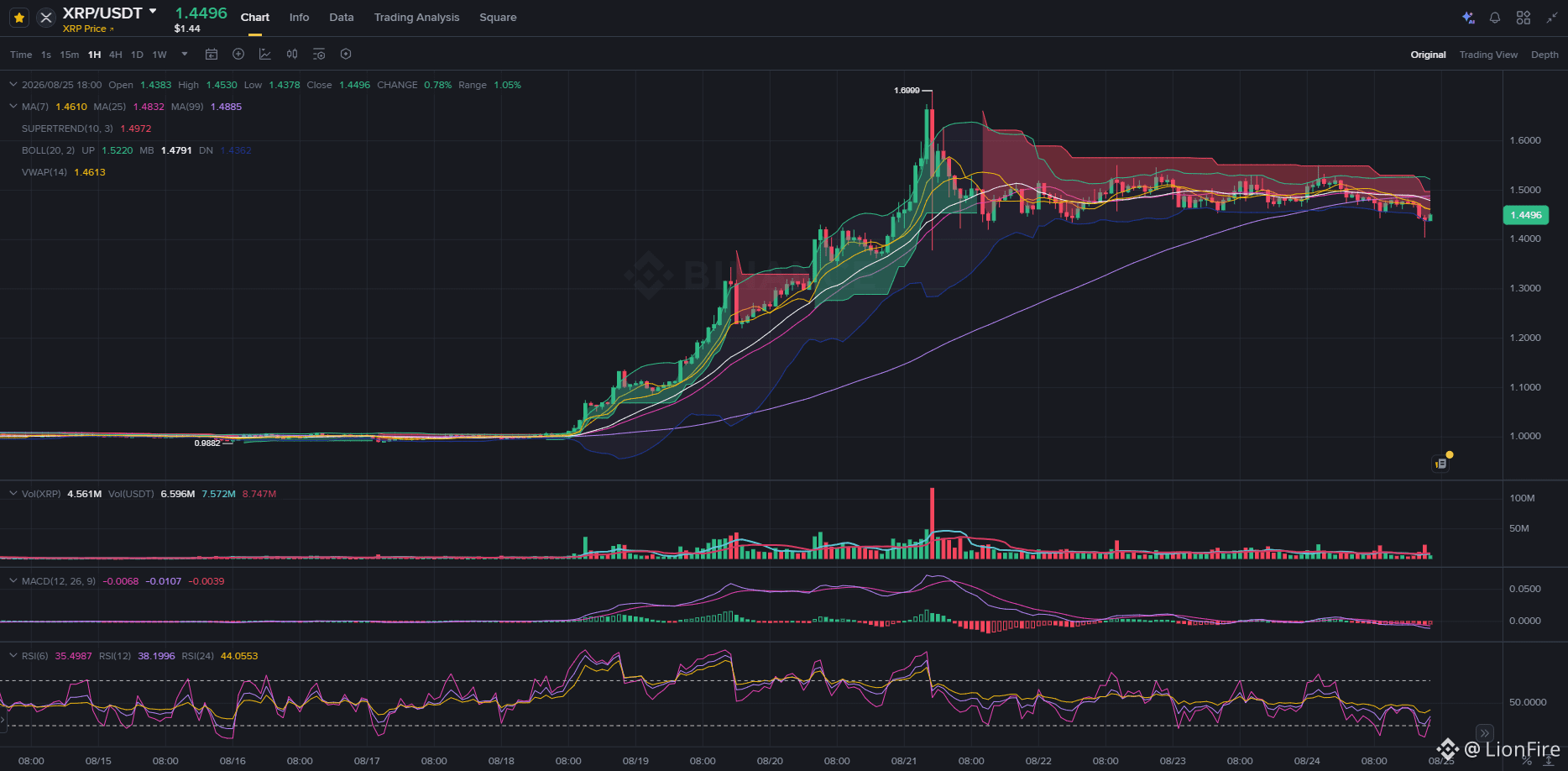The width and height of the screenshot is (1568, 771).
Task: Click the CHANGE value 0.78%
Action: (x=437, y=85)
